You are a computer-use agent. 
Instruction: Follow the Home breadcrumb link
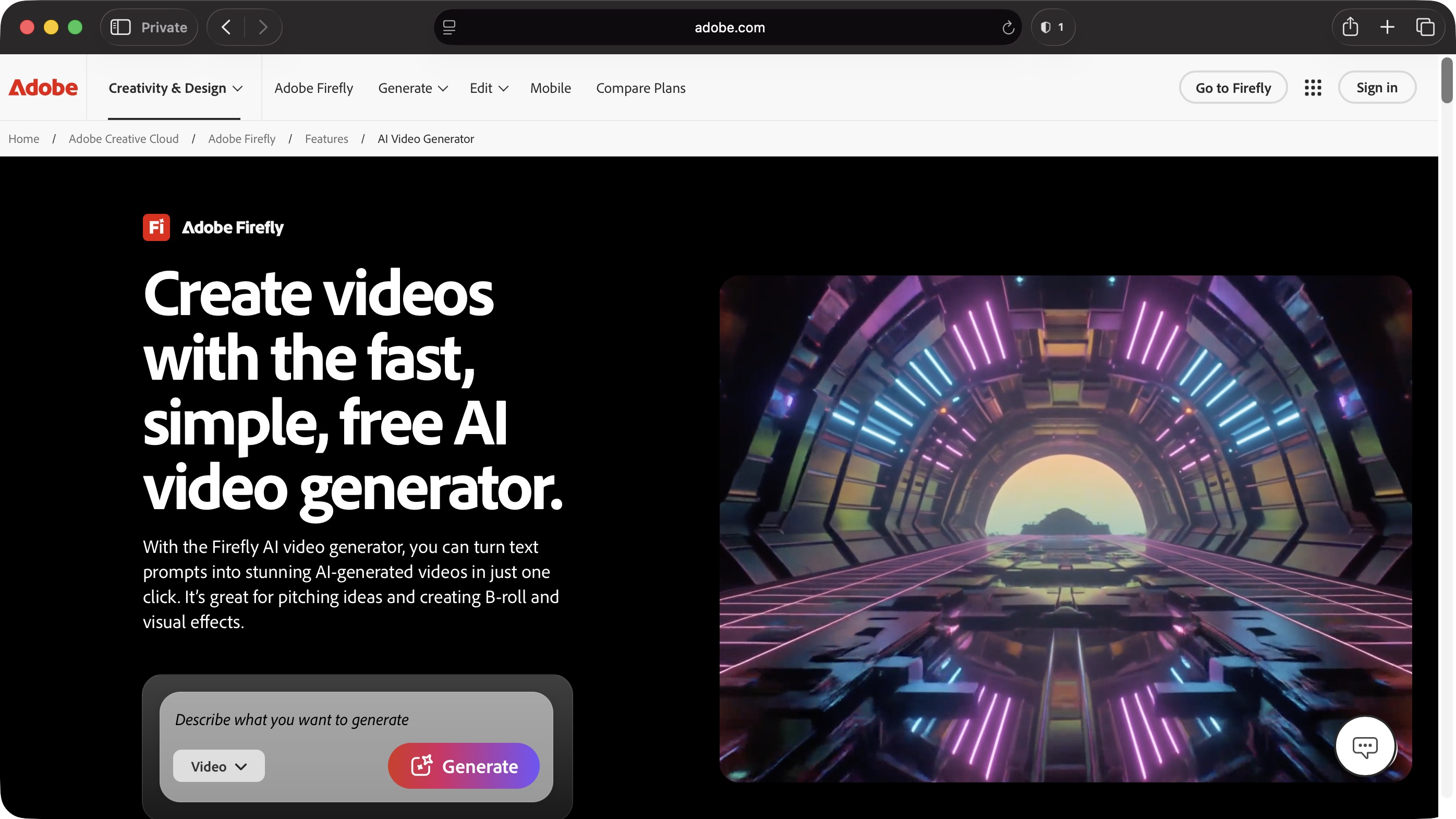[x=24, y=138]
